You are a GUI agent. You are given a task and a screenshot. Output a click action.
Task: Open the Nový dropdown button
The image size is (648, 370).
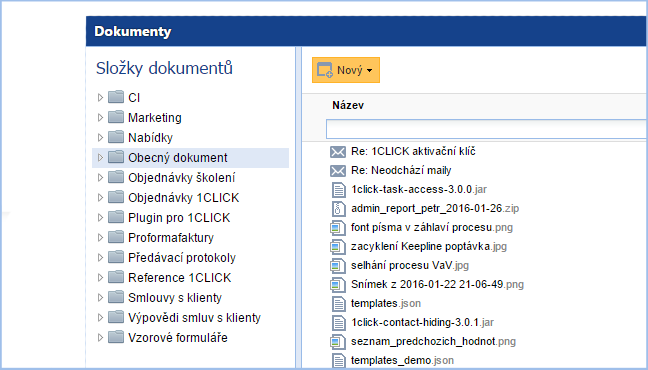[345, 70]
